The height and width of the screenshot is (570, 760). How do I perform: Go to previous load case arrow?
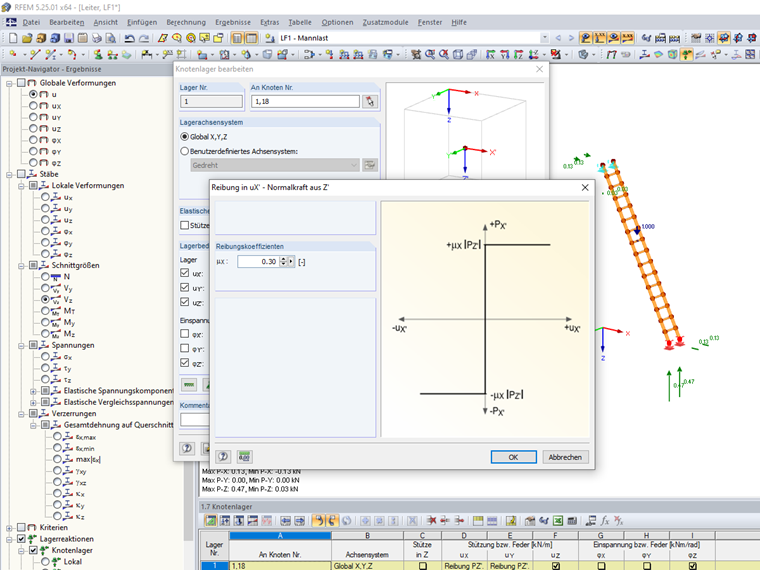point(558,38)
